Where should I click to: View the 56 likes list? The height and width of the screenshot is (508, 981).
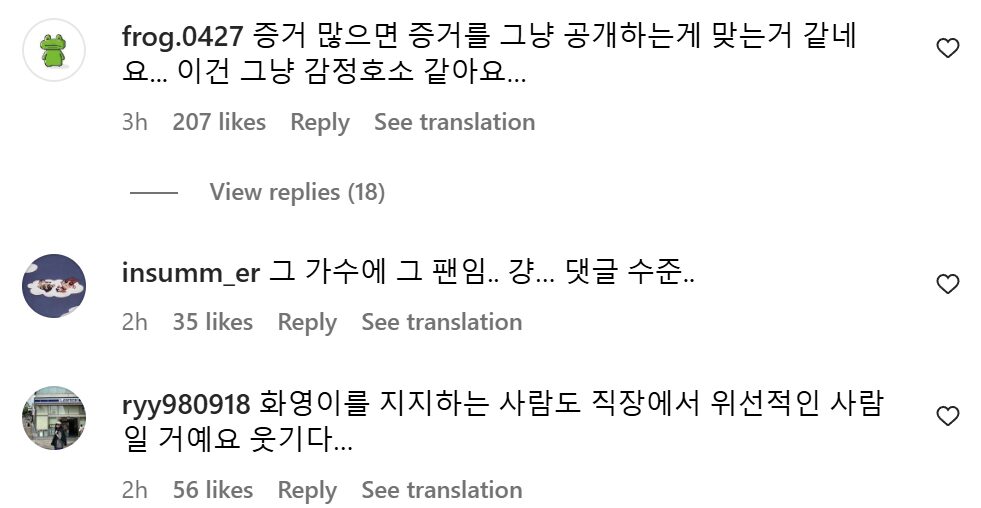pyautogui.click(x=212, y=490)
